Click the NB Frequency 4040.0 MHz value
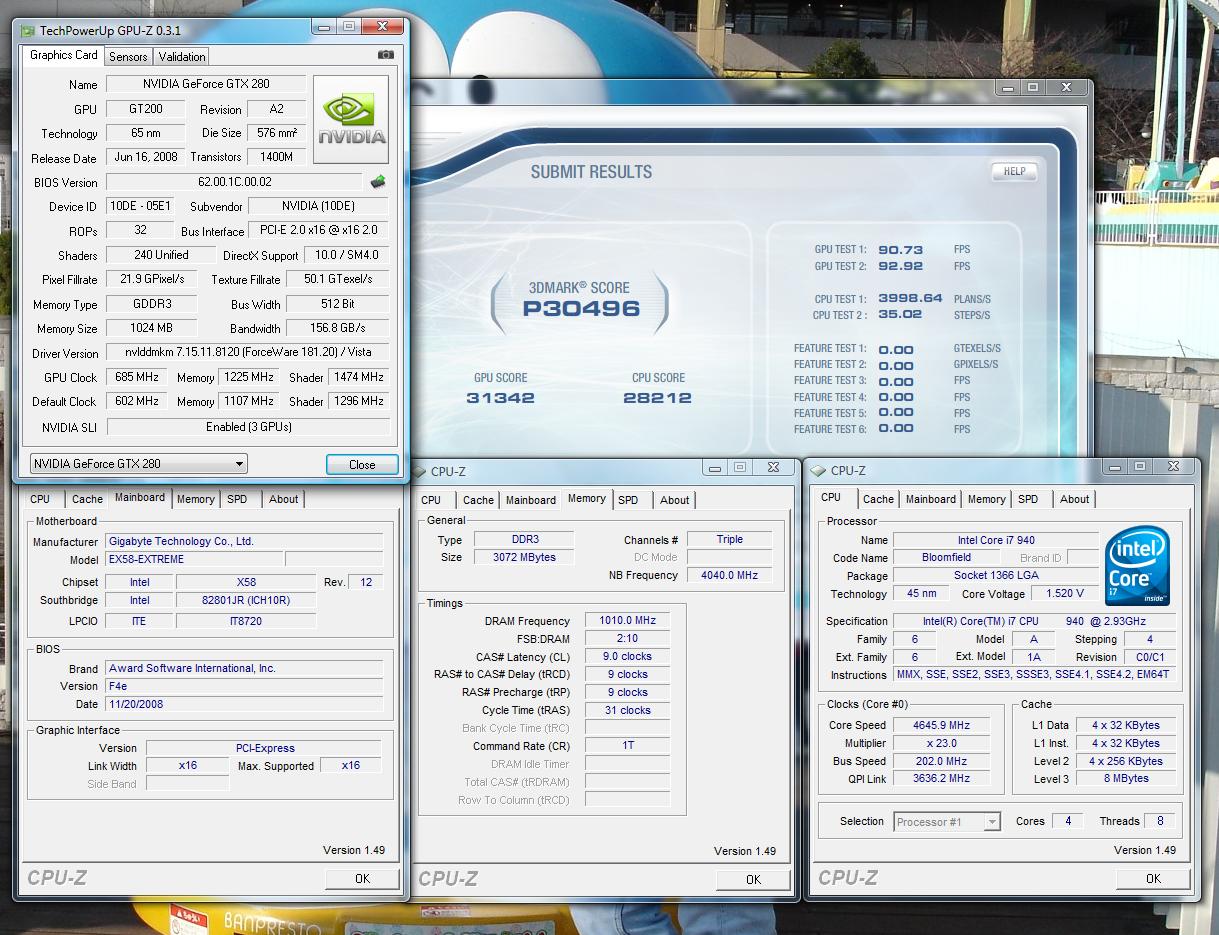 coord(729,576)
